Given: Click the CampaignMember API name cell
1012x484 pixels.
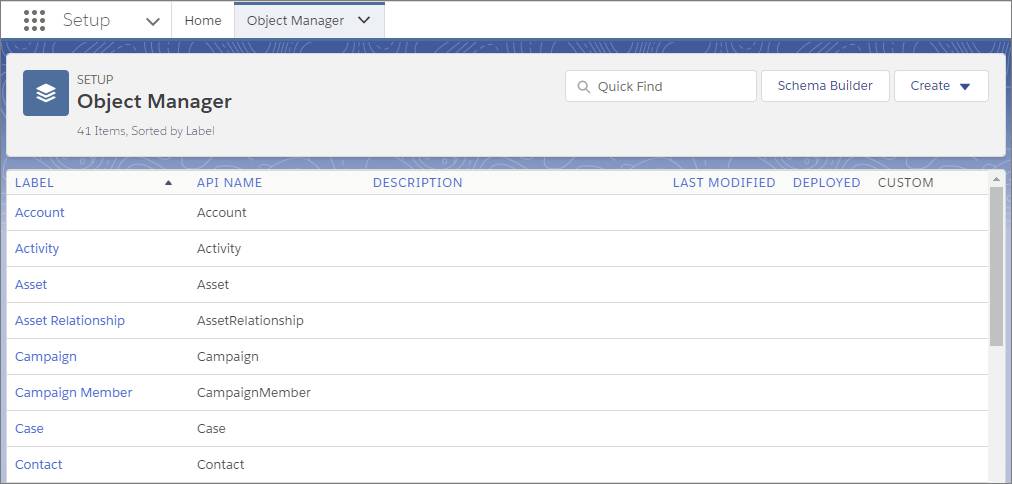Looking at the screenshot, I should click(254, 392).
